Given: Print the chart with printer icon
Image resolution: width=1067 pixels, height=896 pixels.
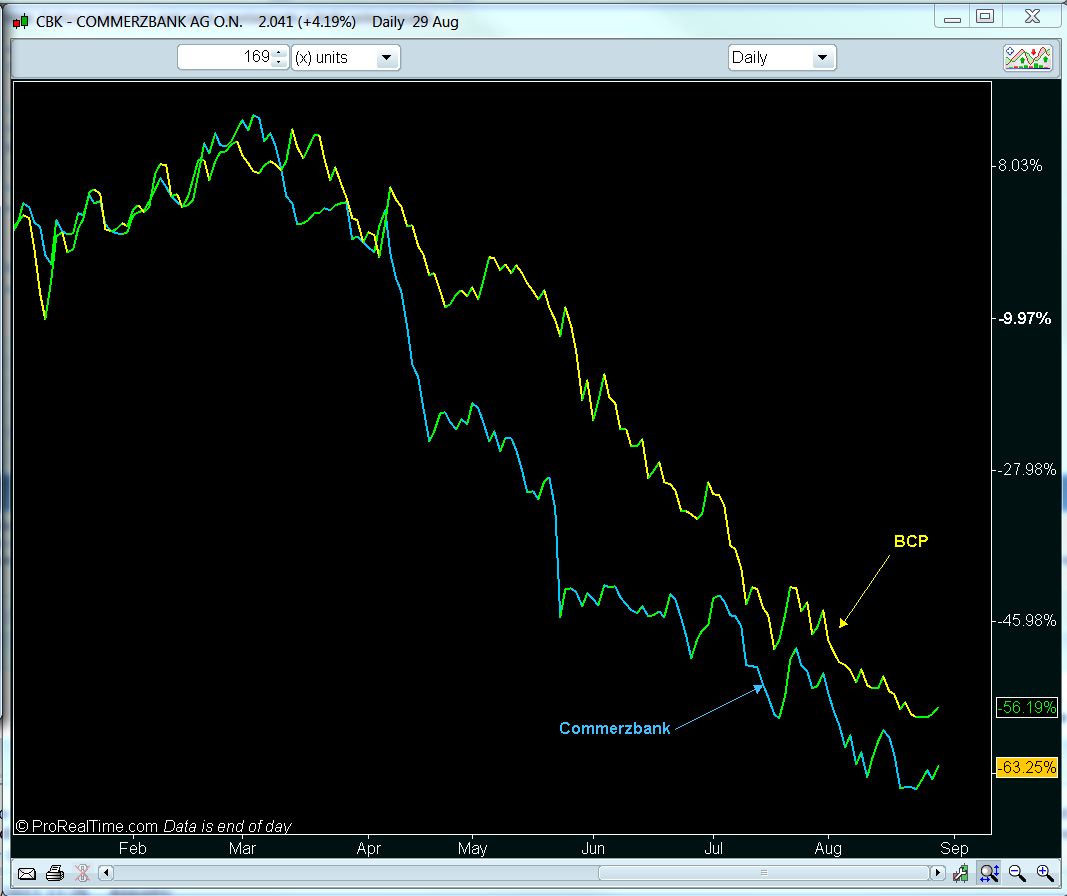Looking at the screenshot, I should point(54,873).
